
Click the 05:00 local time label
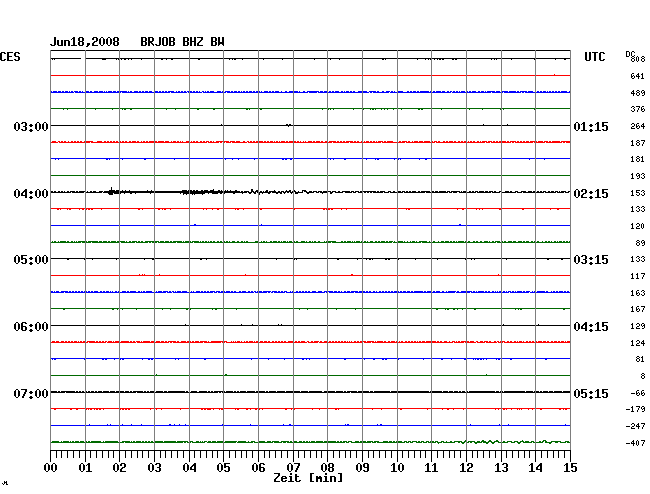point(31,260)
